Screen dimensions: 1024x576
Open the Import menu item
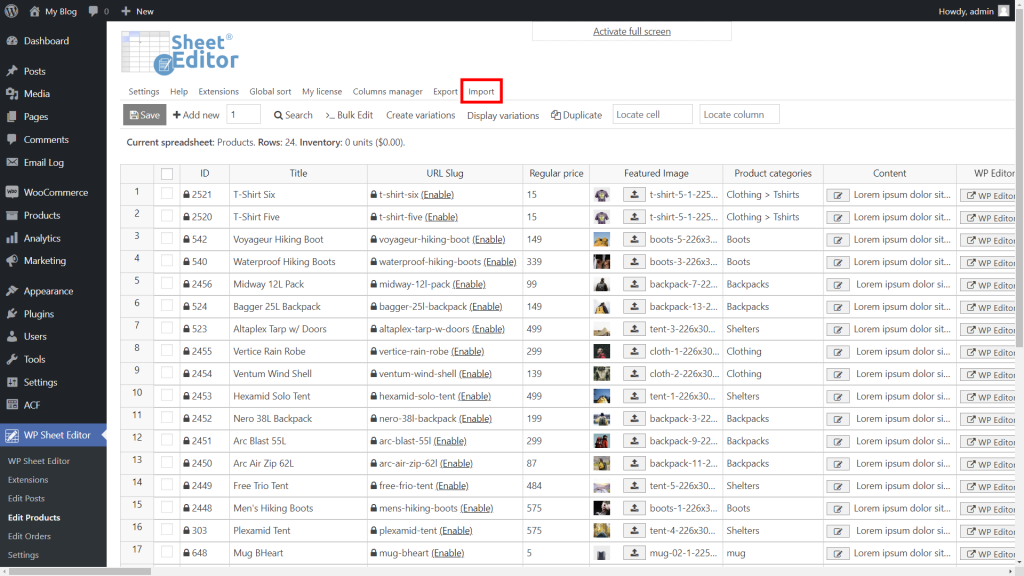481,90
